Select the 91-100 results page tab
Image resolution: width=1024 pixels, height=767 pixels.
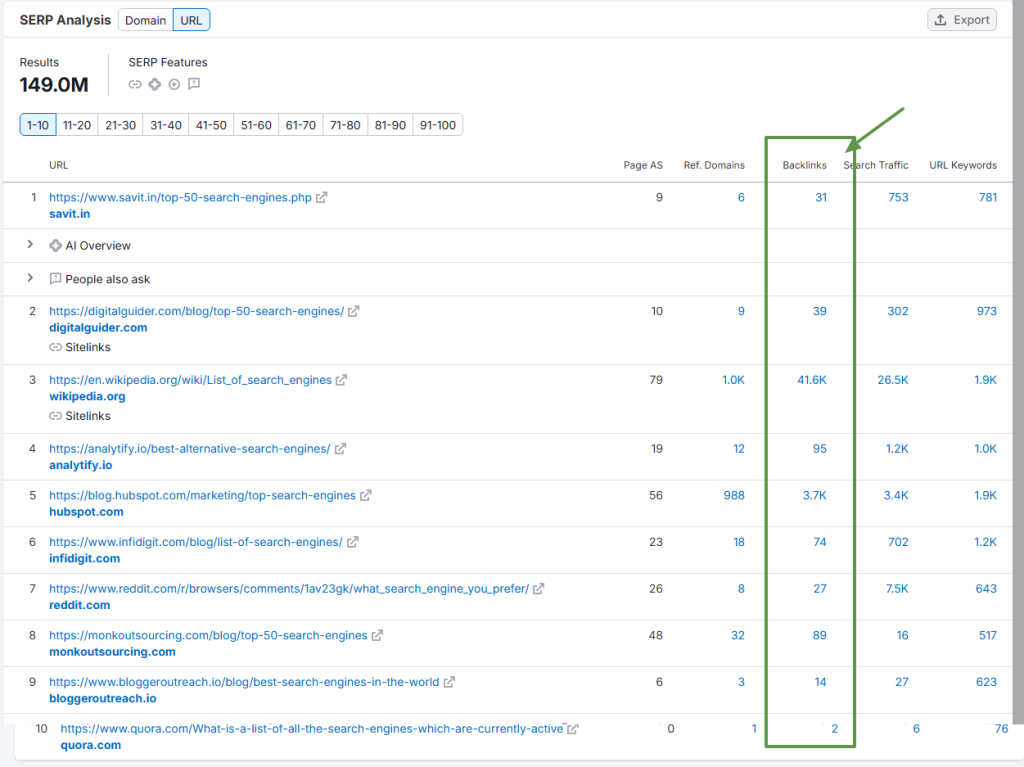[437, 125]
